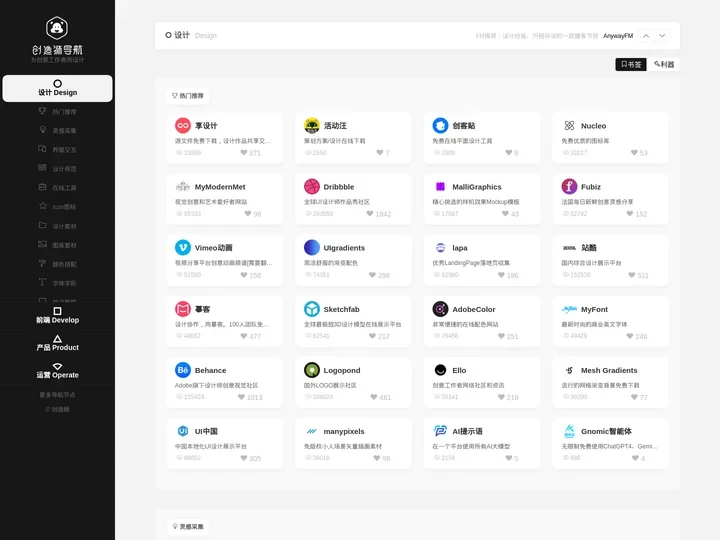
Task: Click the Gnomic智能体 logo
Action: (x=569, y=431)
